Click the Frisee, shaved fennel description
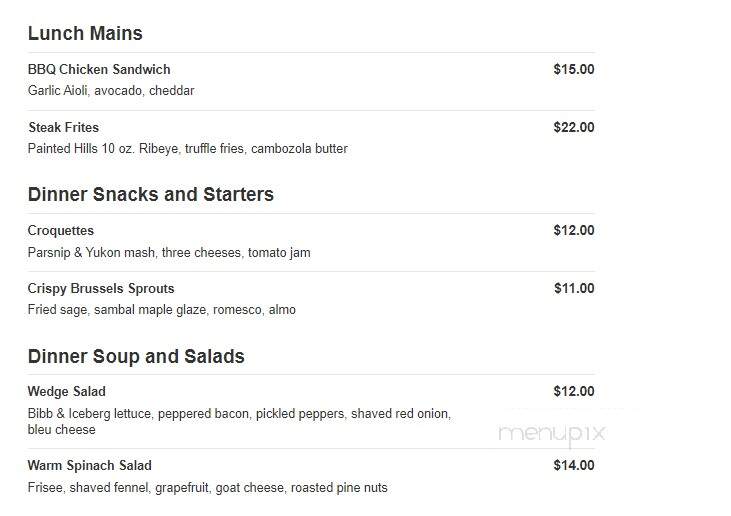731x516 pixels. click(207, 488)
